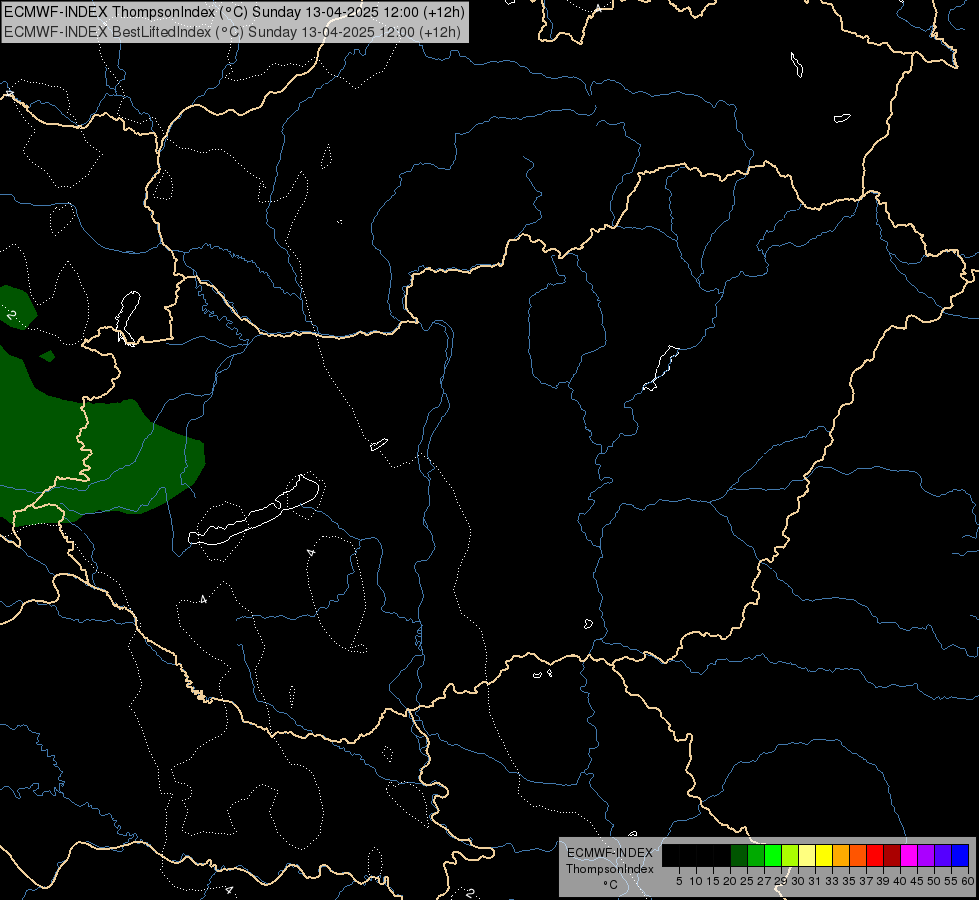This screenshot has width=979, height=900.
Task: Click the ThompsonIndex label in the legend
Action: [610, 869]
